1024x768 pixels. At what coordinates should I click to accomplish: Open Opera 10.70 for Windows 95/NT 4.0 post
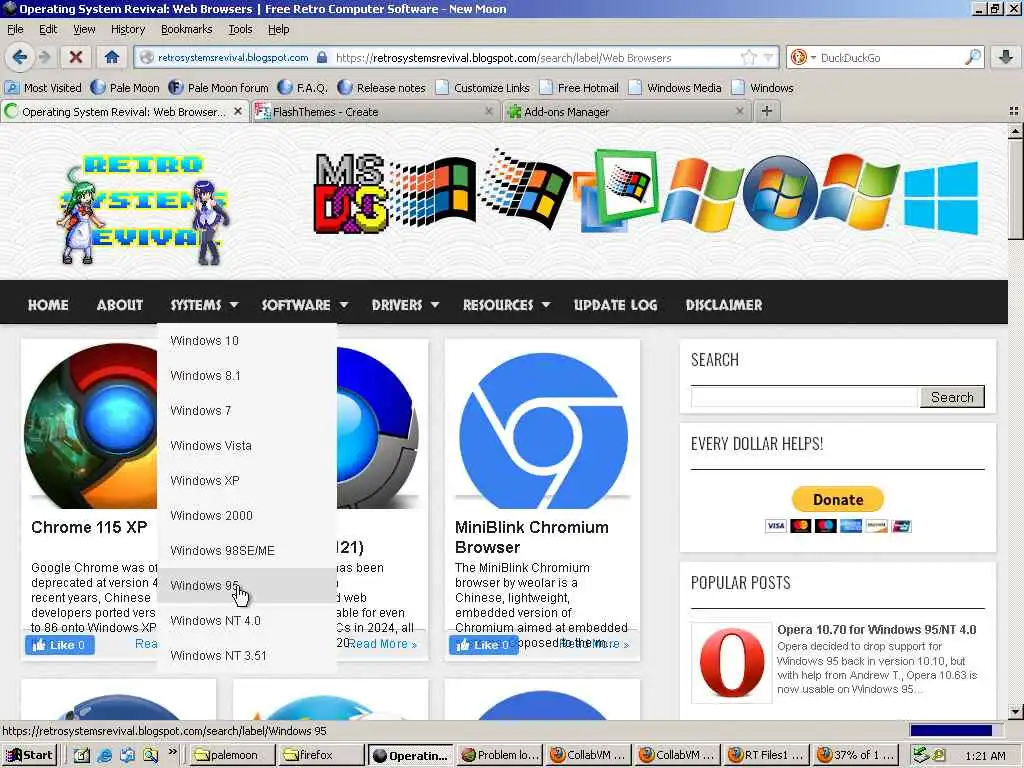coord(876,630)
